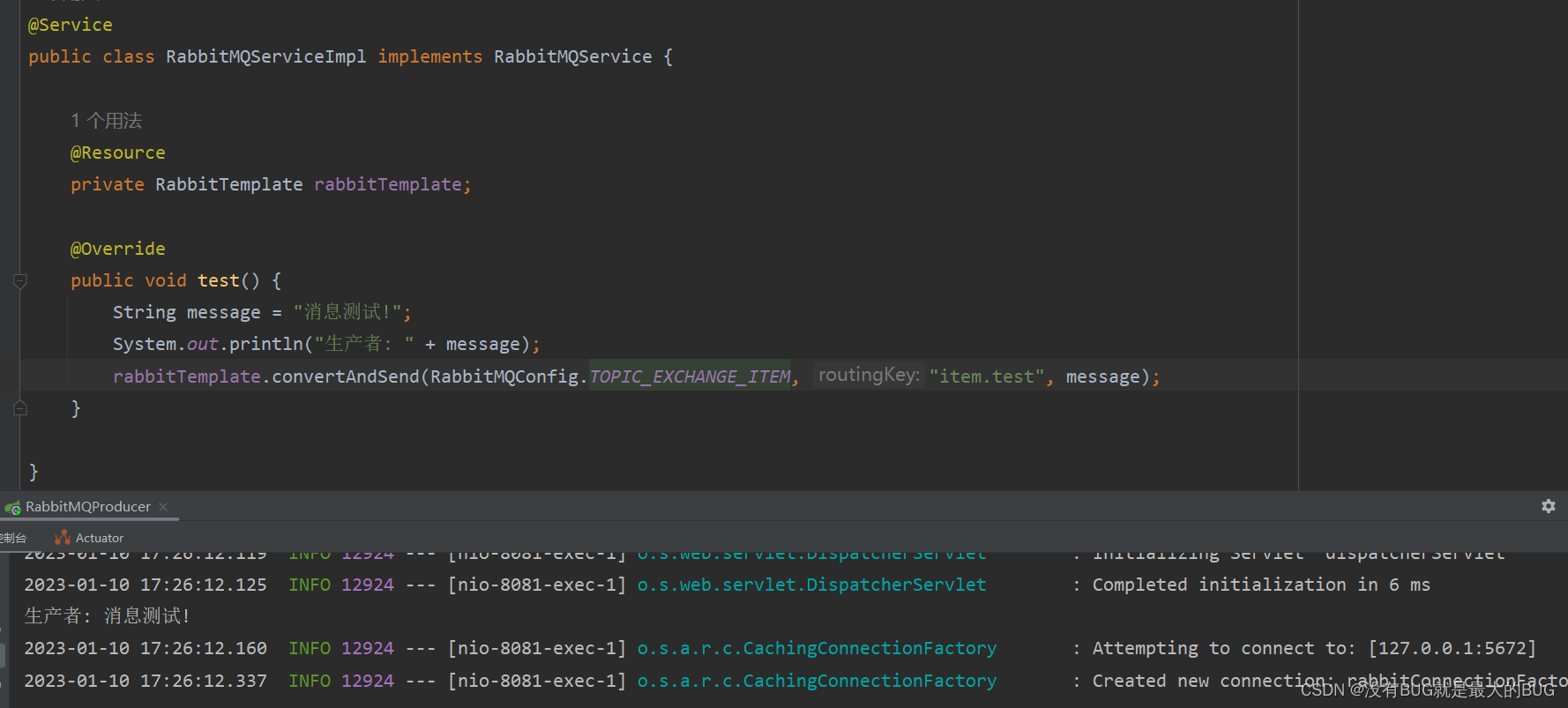Collapse the test() method using fold marker
The width and height of the screenshot is (1568, 708).
coord(20,281)
